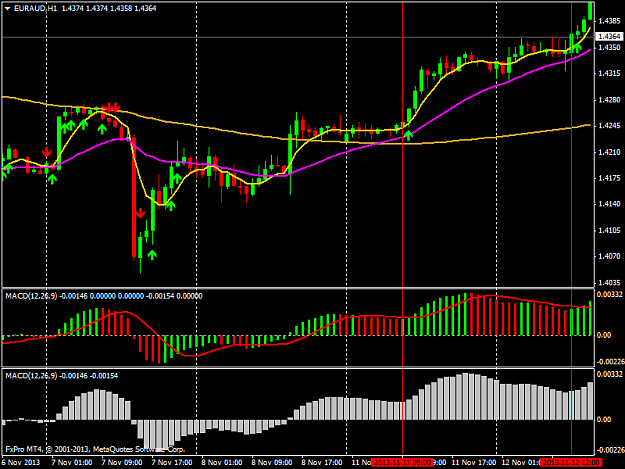Click -0.00226 on the grey MACD panel scale

click(x=609, y=450)
